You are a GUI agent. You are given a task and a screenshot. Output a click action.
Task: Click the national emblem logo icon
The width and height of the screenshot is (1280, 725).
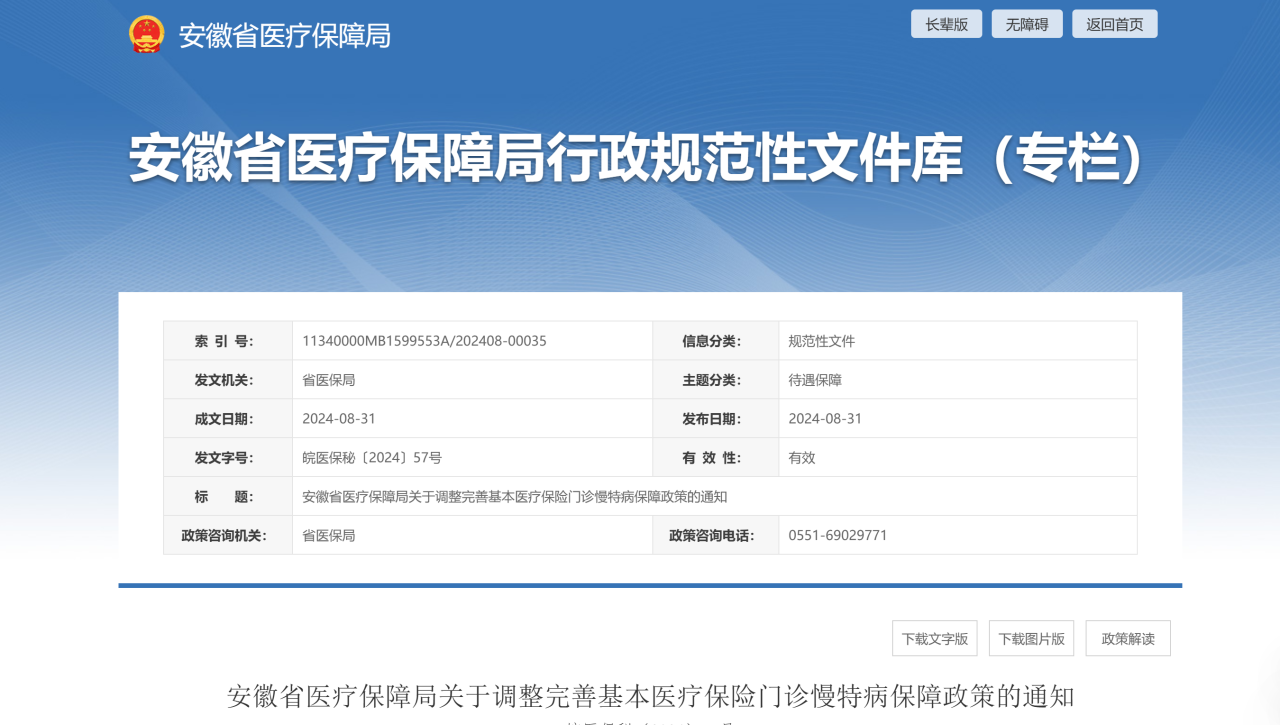tap(147, 34)
